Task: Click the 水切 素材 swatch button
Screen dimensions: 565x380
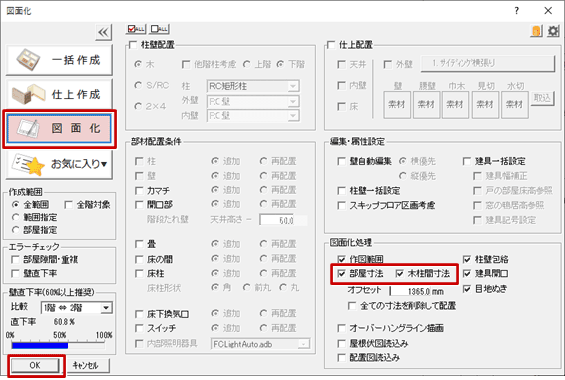Action: [515, 104]
